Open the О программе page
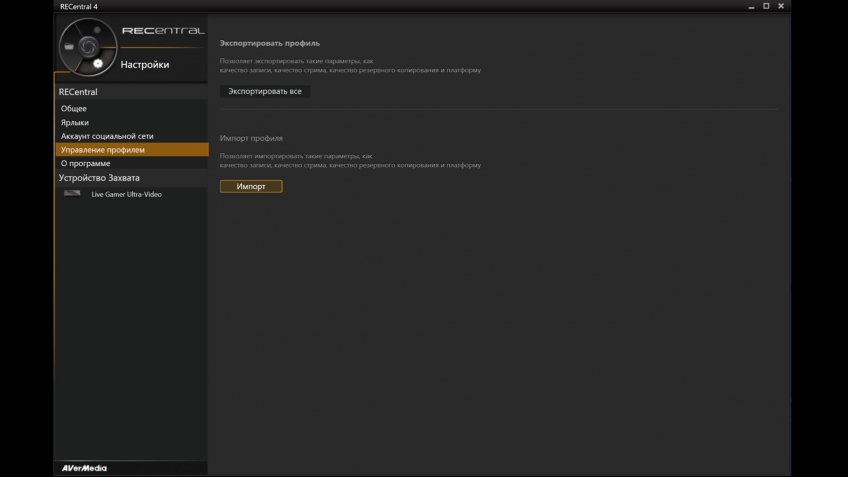Screen dimensions: 848x477 point(132,163)
